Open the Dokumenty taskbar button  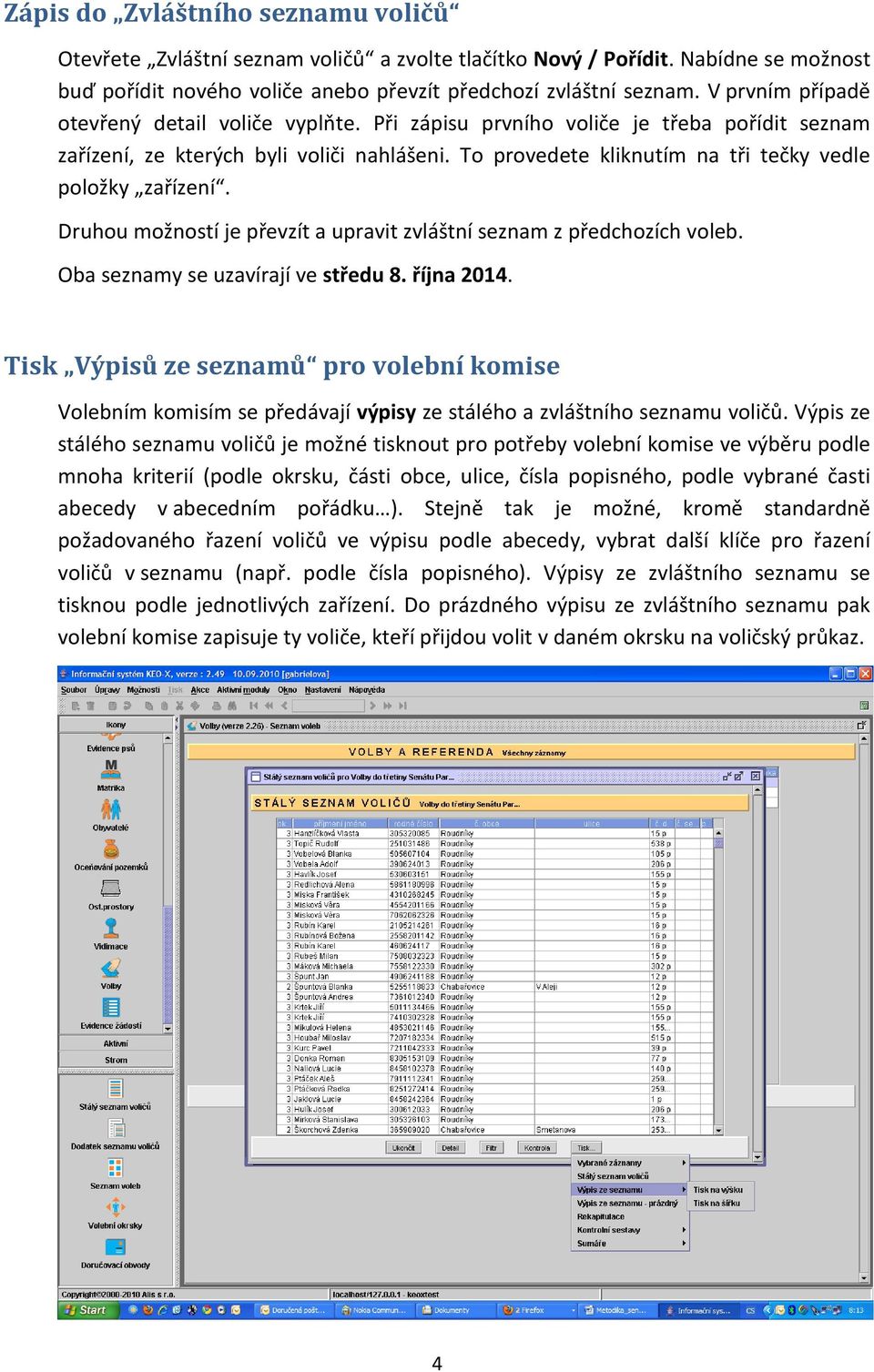coord(455,1311)
